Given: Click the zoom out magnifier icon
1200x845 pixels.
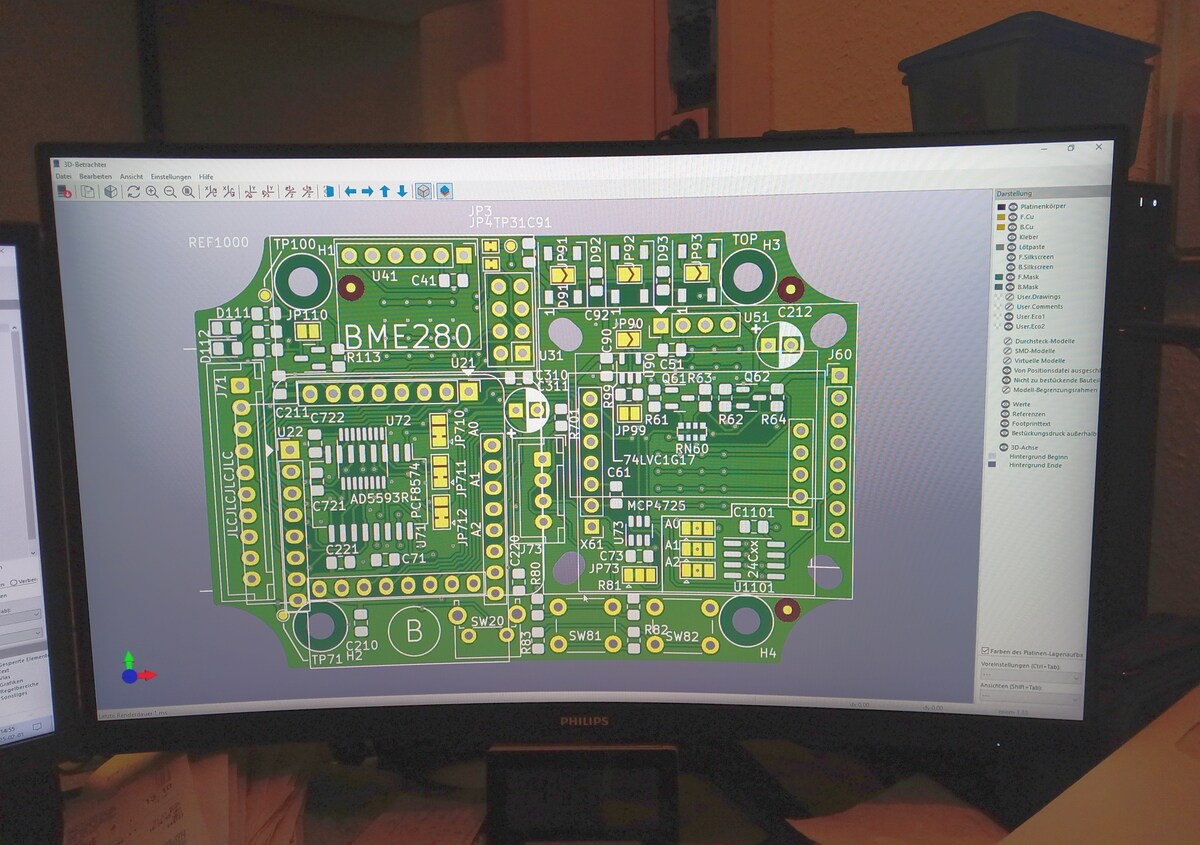Looking at the screenshot, I should coord(170,192).
